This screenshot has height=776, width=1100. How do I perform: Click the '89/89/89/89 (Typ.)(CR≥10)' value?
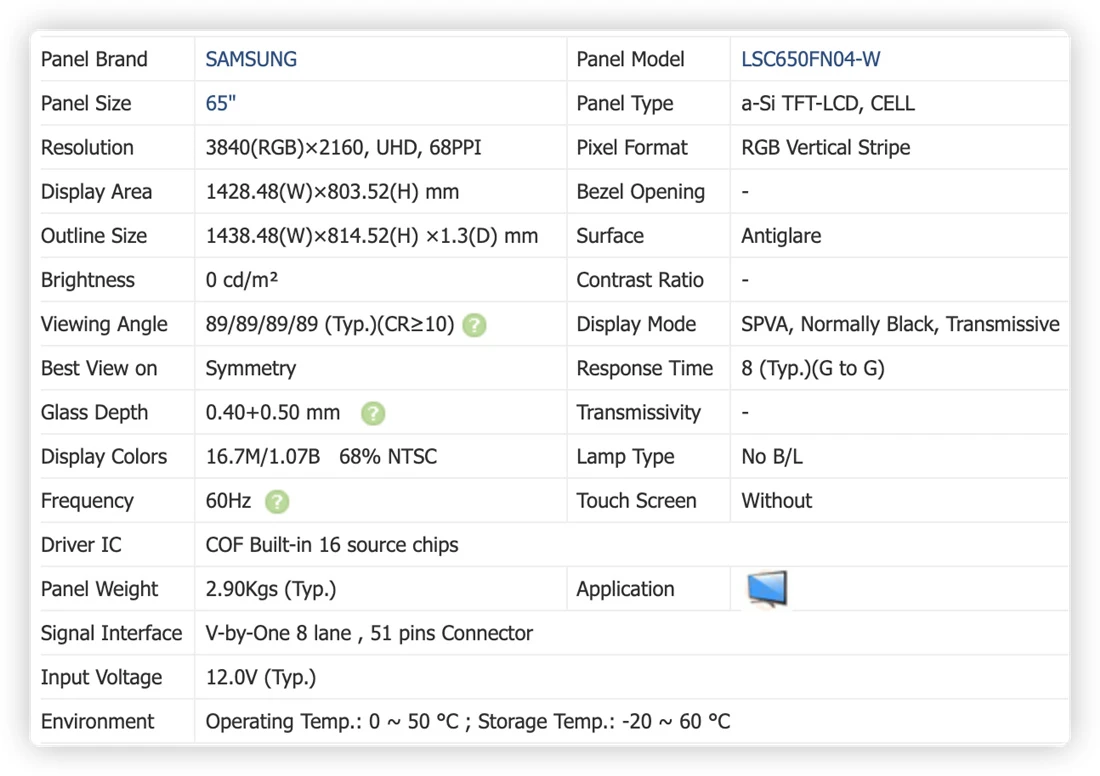[330, 324]
